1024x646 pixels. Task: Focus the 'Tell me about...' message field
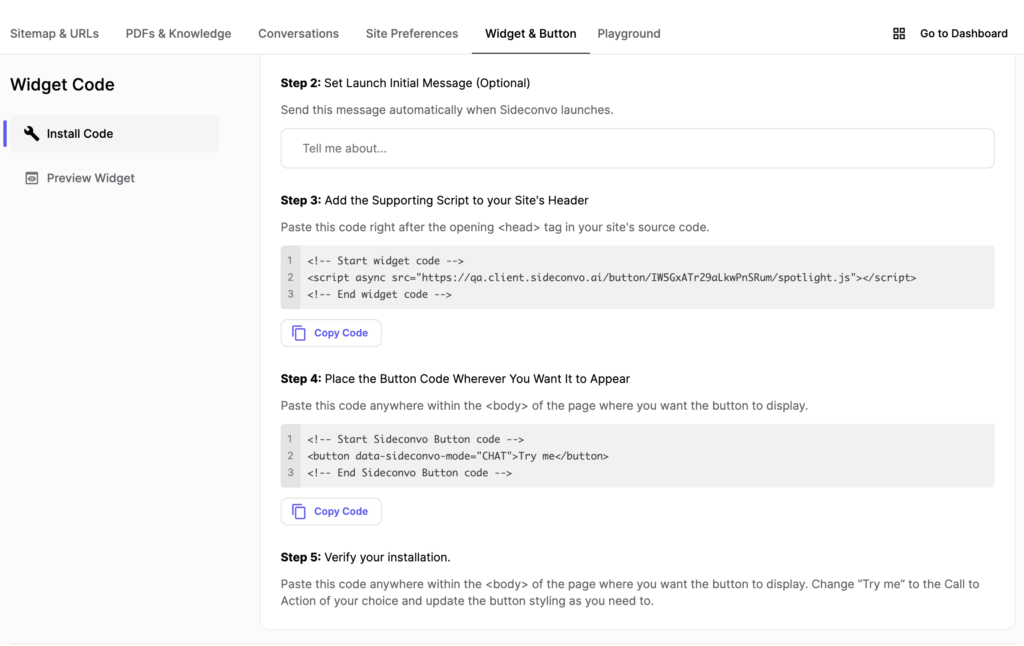coord(637,148)
